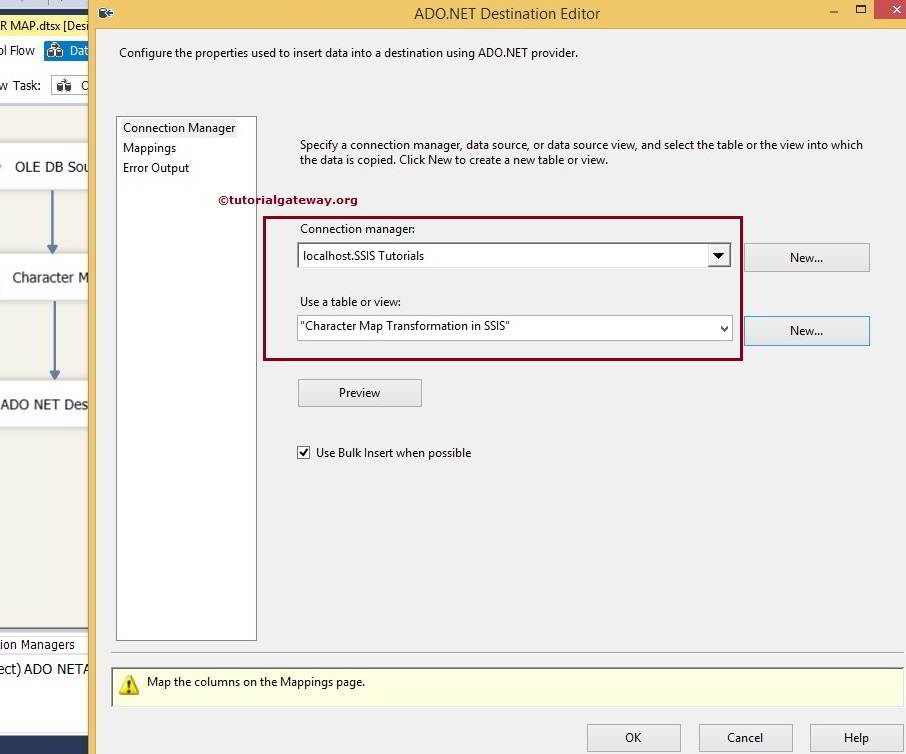
Task: Expand the Use a table or view dropdown
Action: point(724,328)
